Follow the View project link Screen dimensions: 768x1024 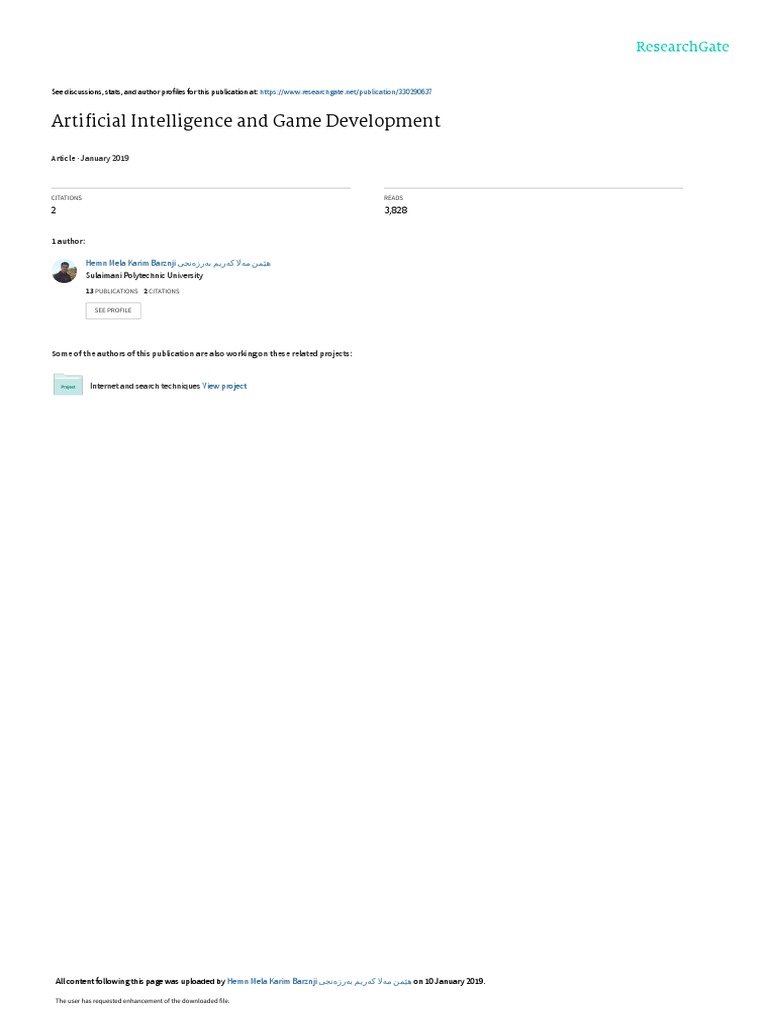[225, 386]
